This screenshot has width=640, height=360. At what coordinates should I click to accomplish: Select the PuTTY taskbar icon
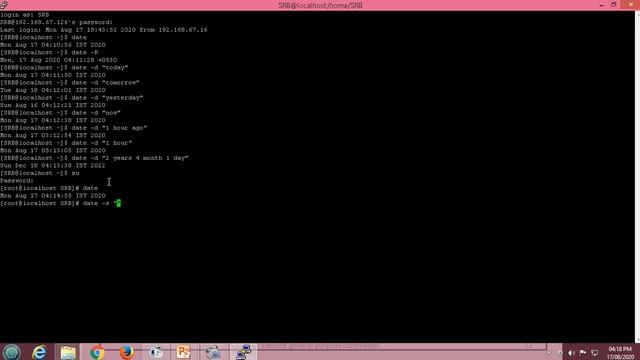(243, 352)
